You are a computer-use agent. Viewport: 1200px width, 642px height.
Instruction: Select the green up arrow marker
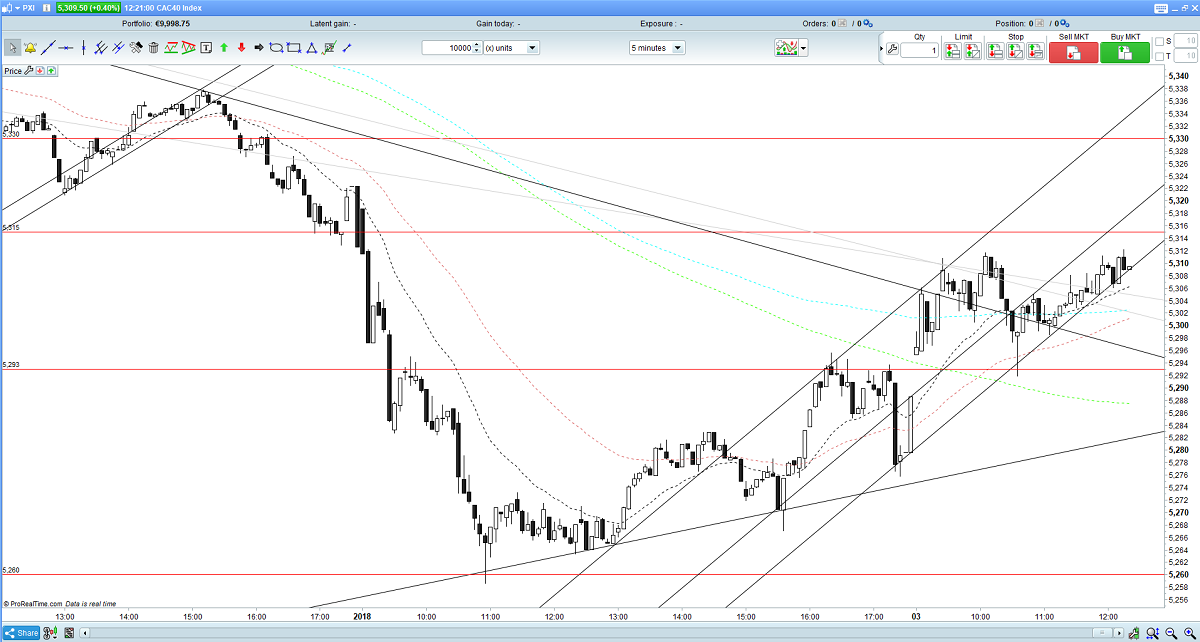224,48
